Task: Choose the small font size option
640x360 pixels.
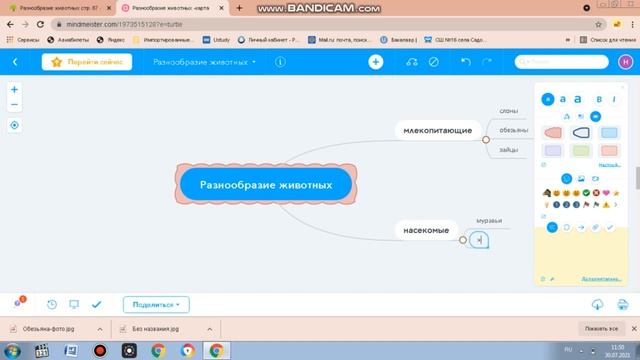Action: pos(548,99)
